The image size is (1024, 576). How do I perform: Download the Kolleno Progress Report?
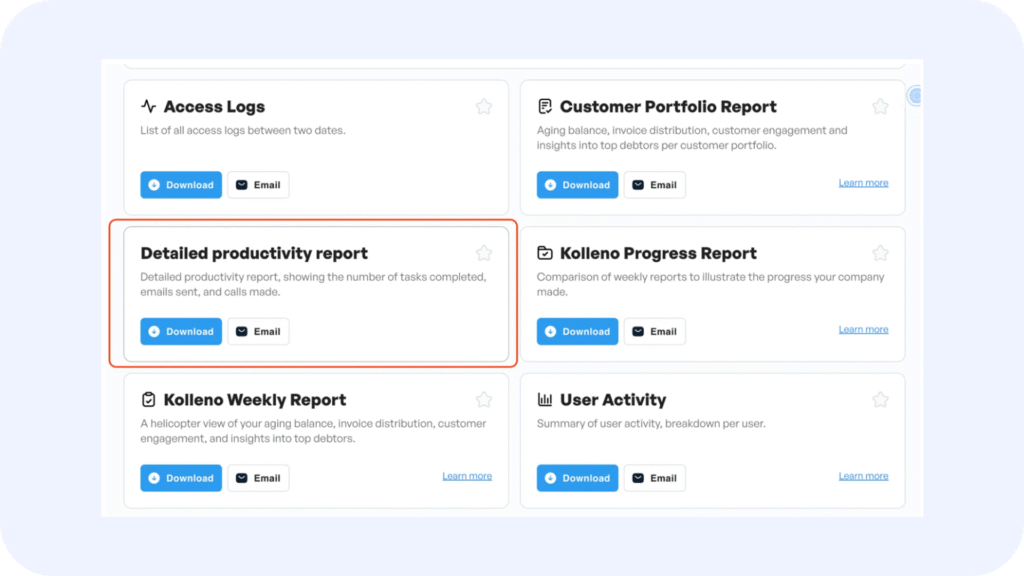click(x=577, y=331)
